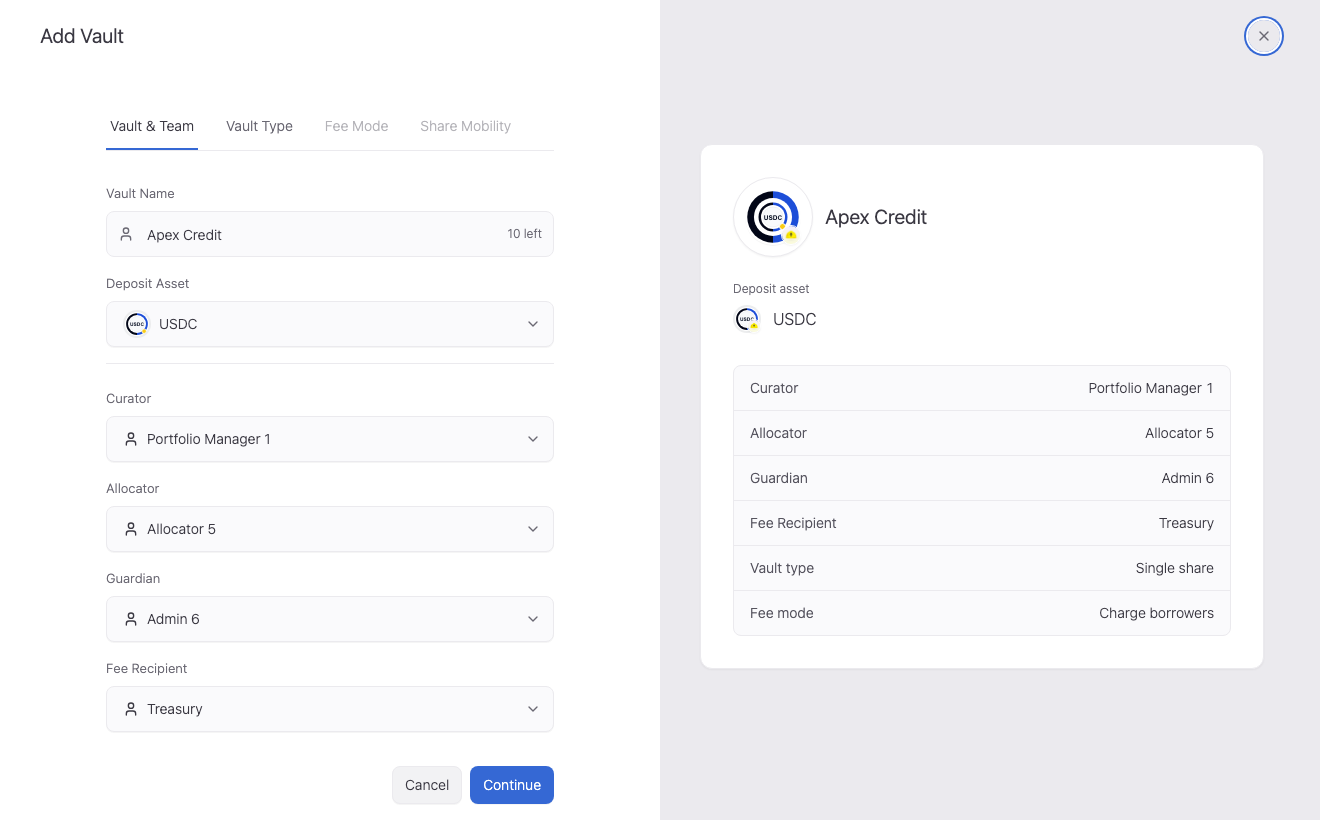Click the Apex Credit title in preview card

[x=876, y=217]
